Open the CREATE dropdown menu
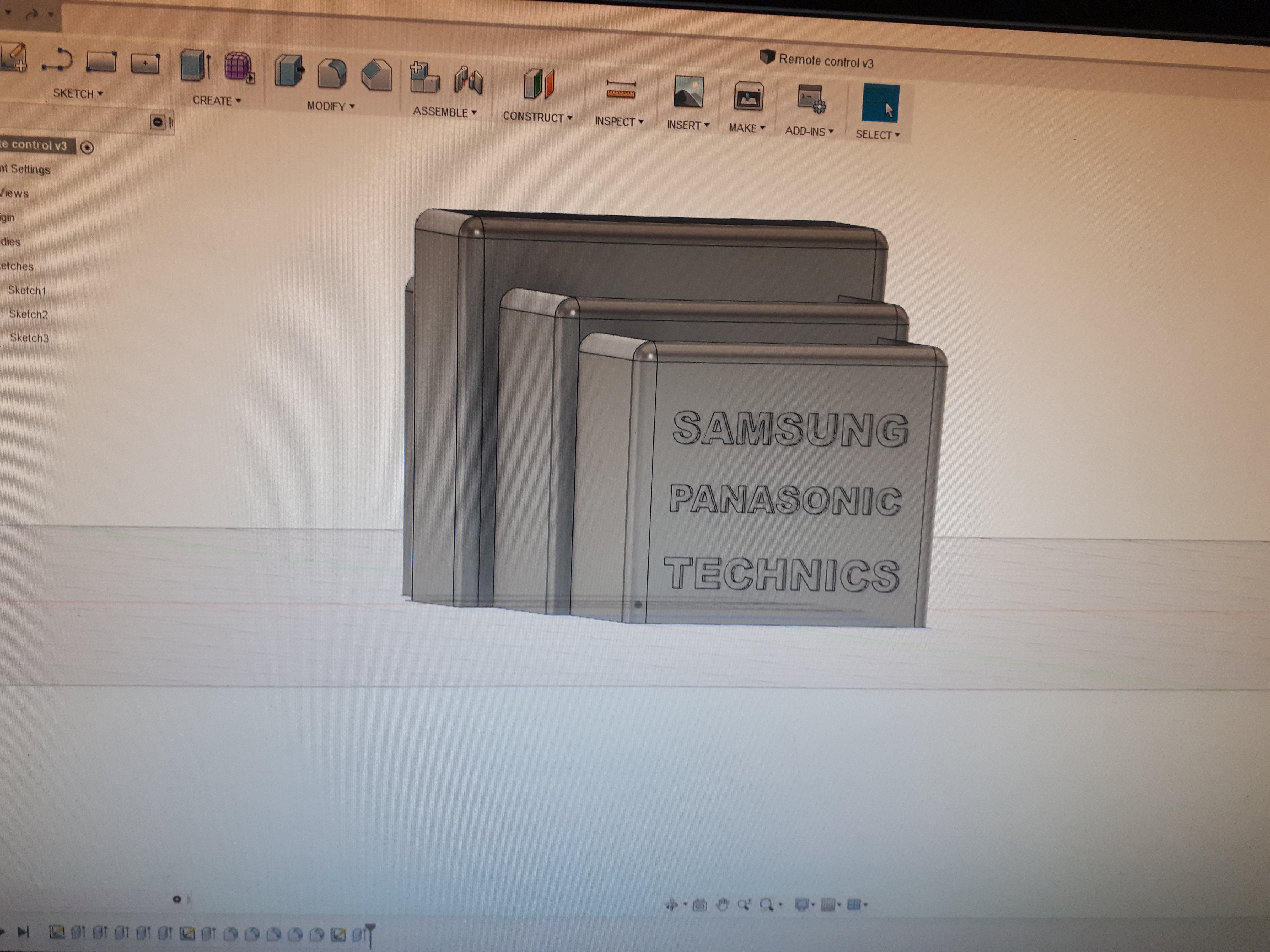The image size is (1270, 952). point(216,101)
